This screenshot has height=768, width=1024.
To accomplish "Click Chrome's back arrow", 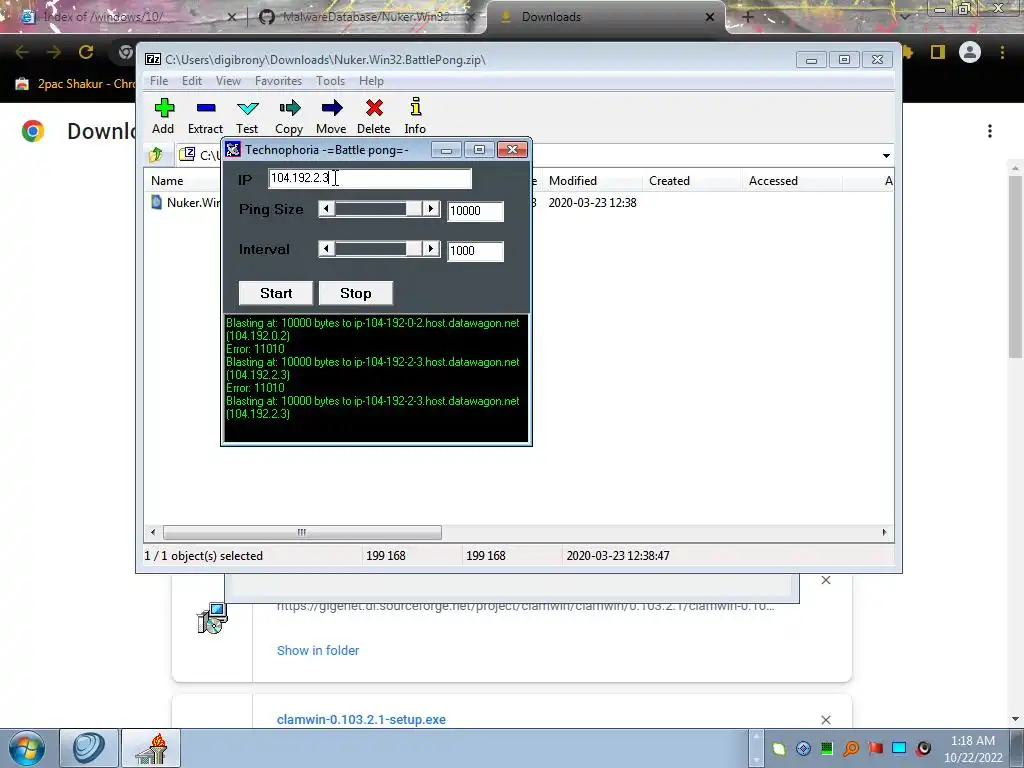I will [22, 52].
